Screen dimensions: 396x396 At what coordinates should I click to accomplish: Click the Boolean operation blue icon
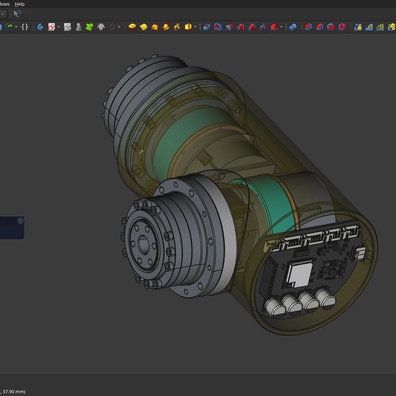point(293,27)
